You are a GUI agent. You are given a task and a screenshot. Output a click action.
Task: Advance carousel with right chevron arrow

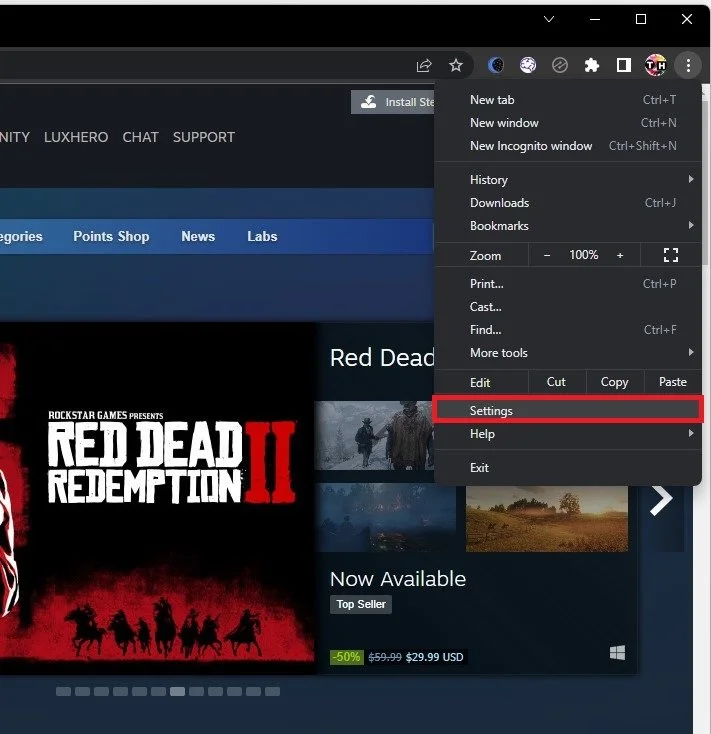coord(661,500)
